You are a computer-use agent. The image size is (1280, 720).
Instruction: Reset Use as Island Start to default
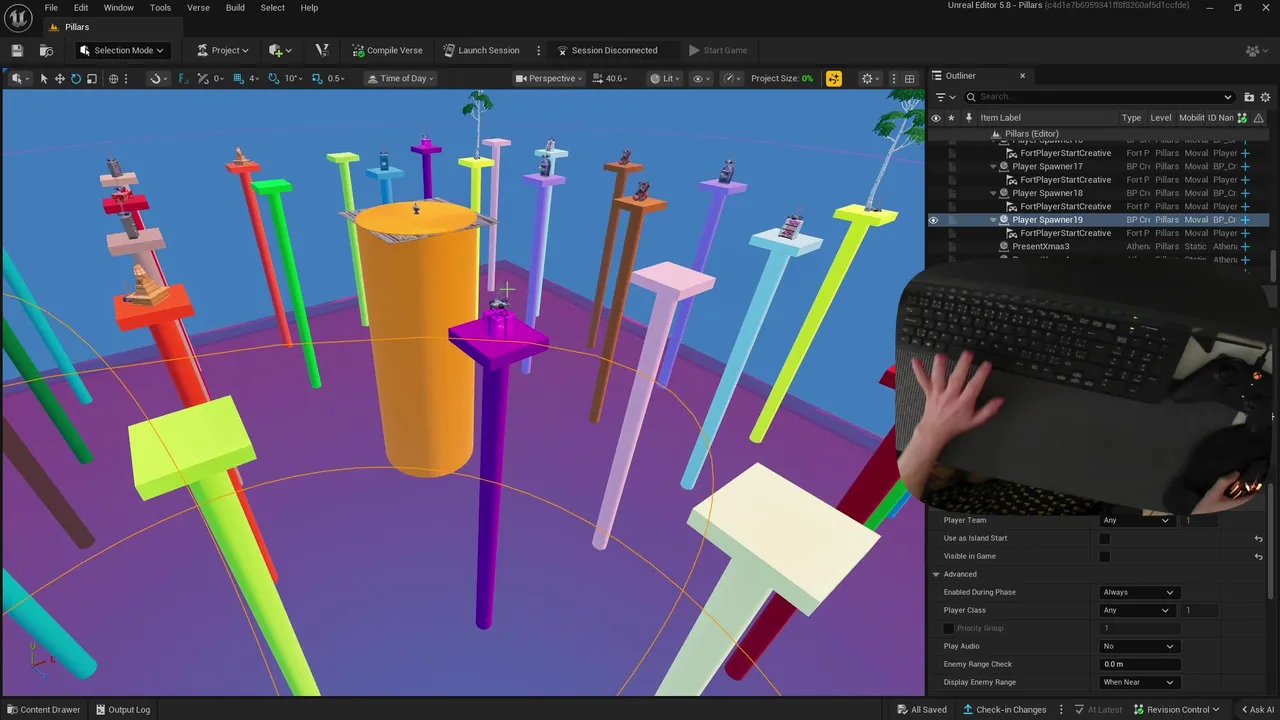coord(1258,538)
